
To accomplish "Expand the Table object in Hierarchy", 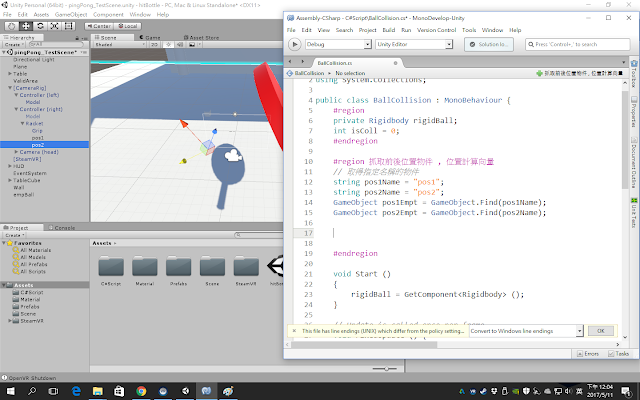I will (x=10, y=74).
